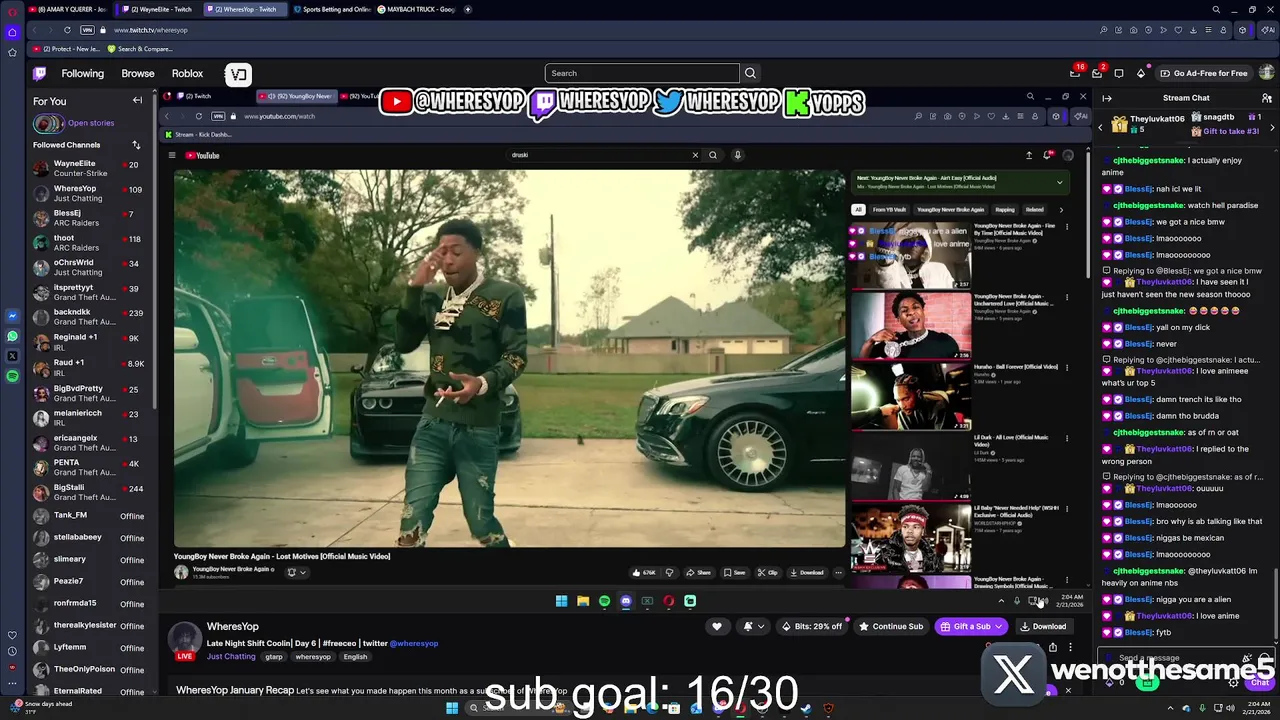The width and height of the screenshot is (1280, 720).
Task: Click the English tag
Action: click(x=355, y=657)
